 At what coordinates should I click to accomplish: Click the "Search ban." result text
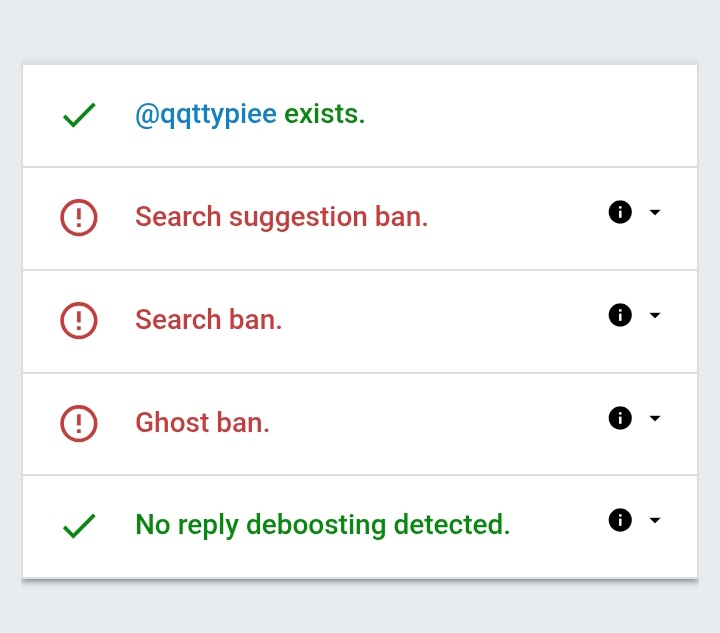click(x=208, y=320)
